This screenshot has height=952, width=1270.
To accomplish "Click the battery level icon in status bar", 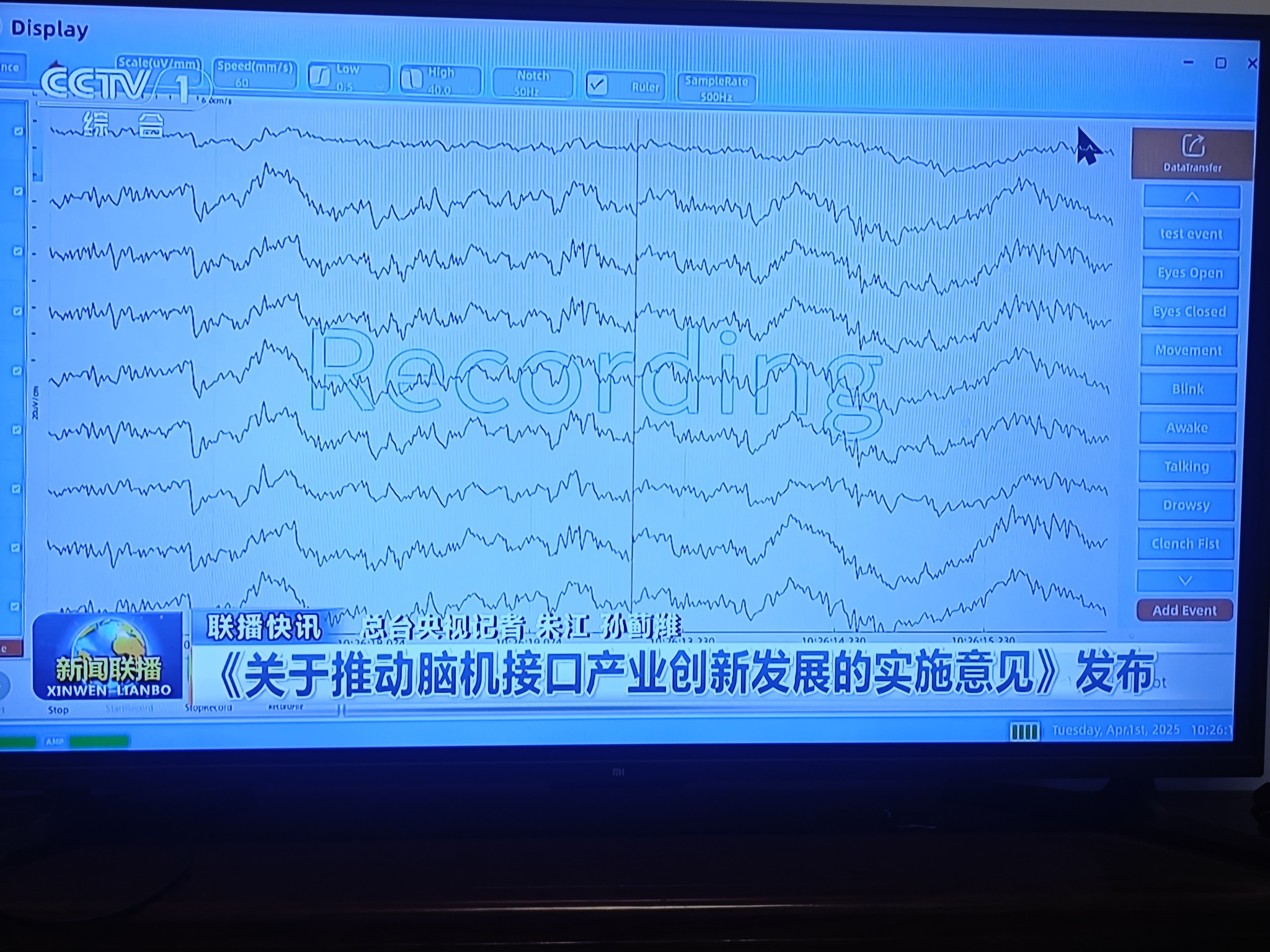I will pos(1024,732).
